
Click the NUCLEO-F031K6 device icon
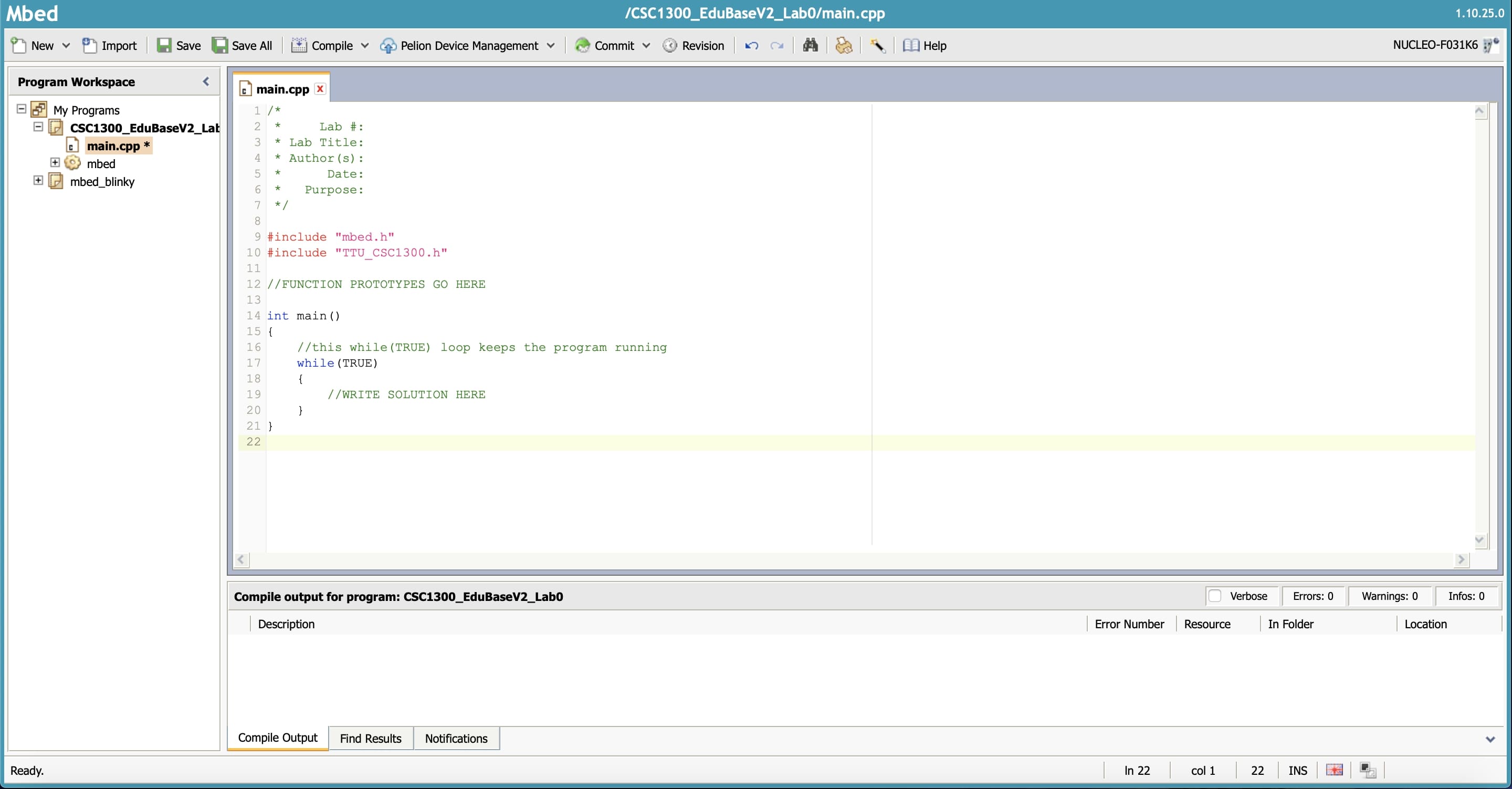(1491, 45)
